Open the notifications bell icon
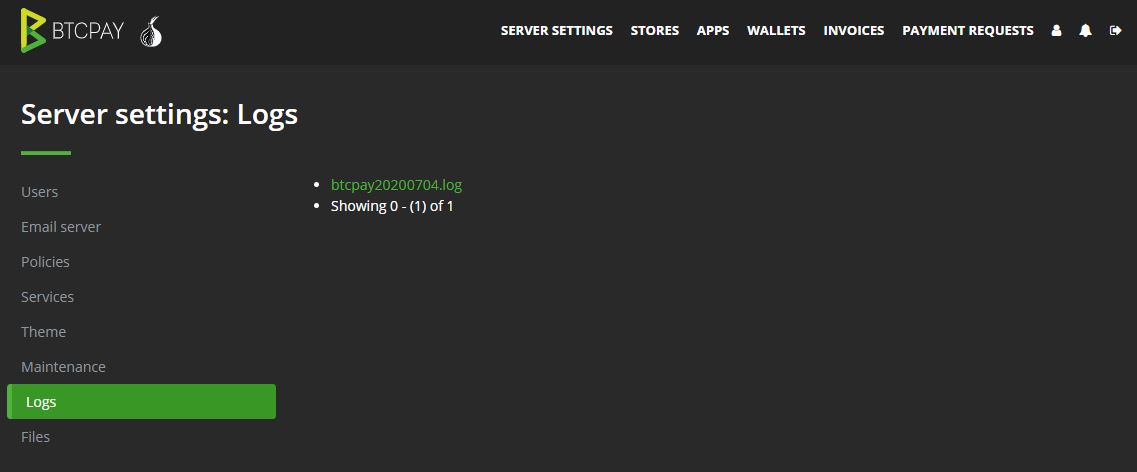The width and height of the screenshot is (1137, 472). click(1086, 30)
